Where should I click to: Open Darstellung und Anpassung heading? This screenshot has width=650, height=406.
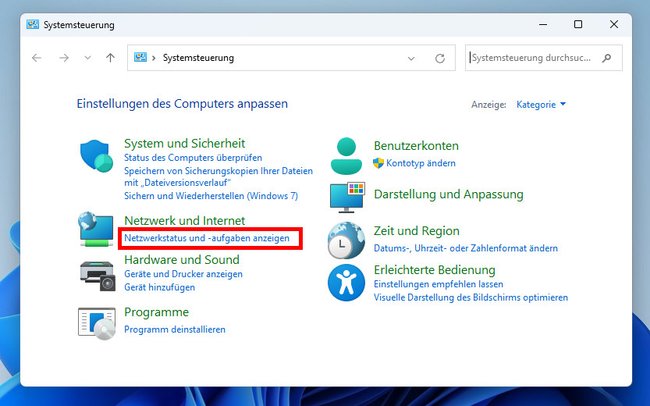click(x=449, y=194)
